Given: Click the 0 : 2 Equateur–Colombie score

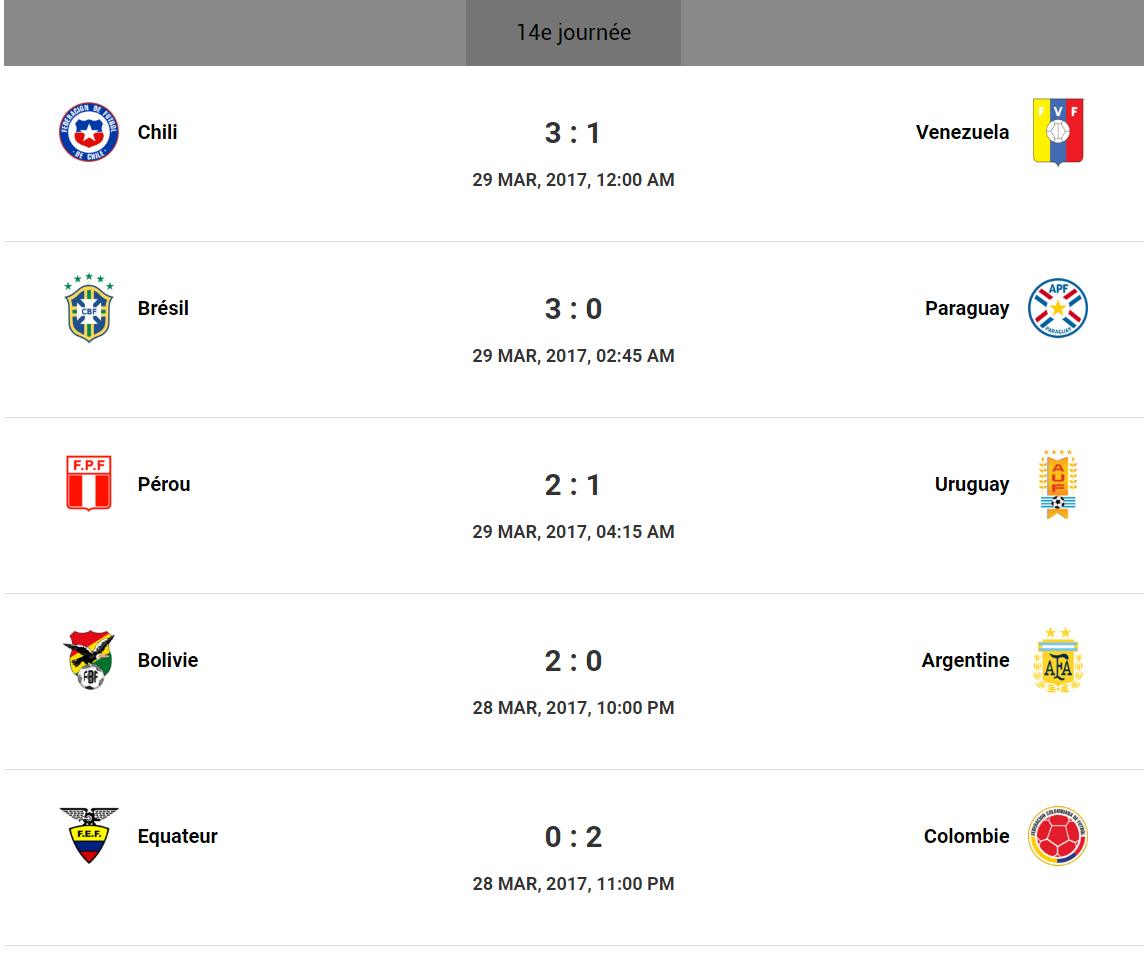Looking at the screenshot, I should point(573,837).
